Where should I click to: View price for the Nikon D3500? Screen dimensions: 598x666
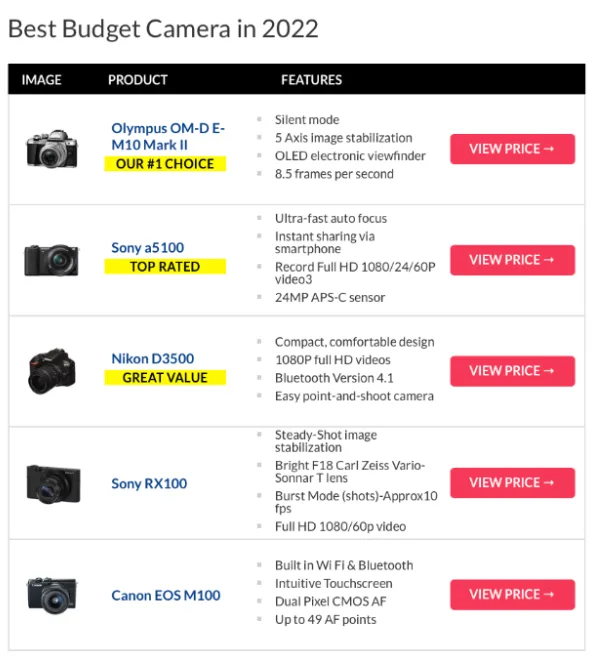(x=512, y=371)
